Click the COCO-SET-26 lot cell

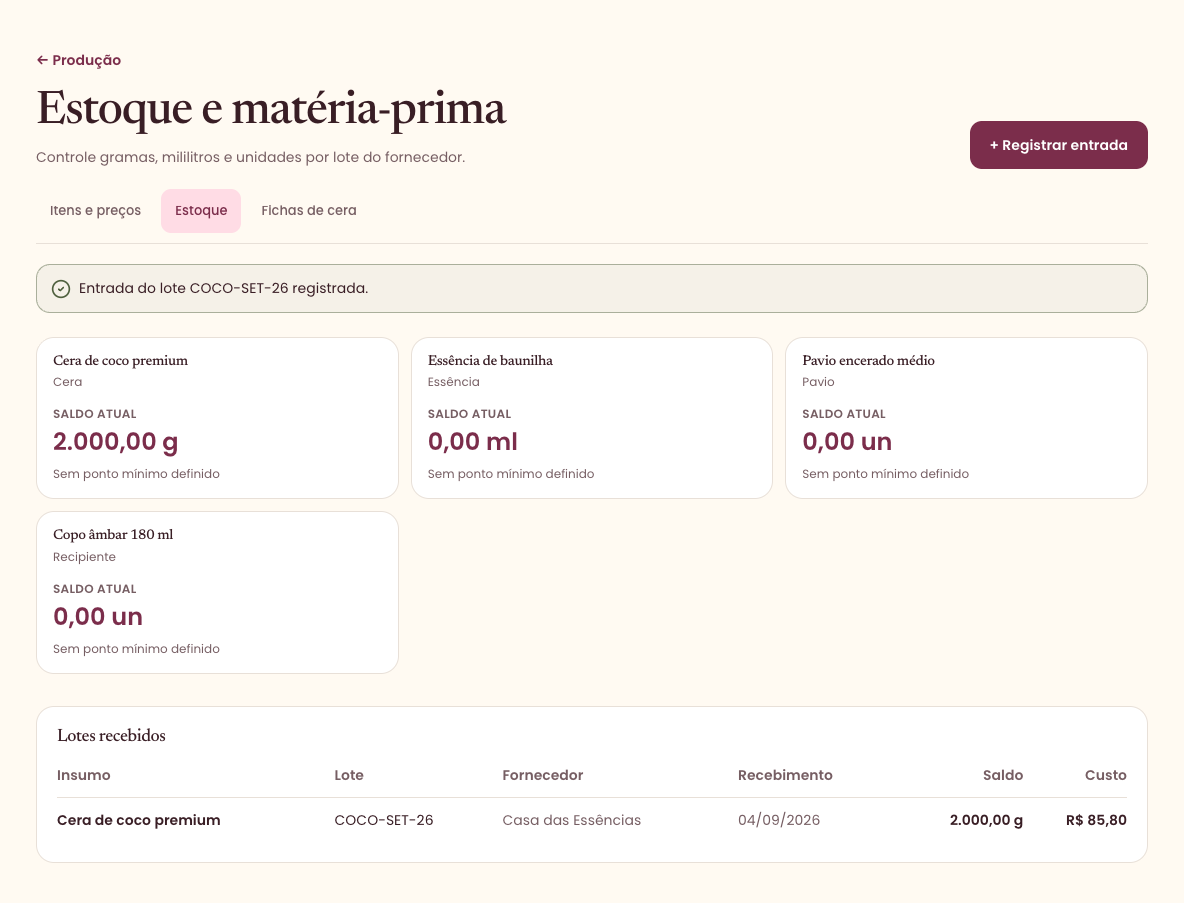(x=384, y=821)
